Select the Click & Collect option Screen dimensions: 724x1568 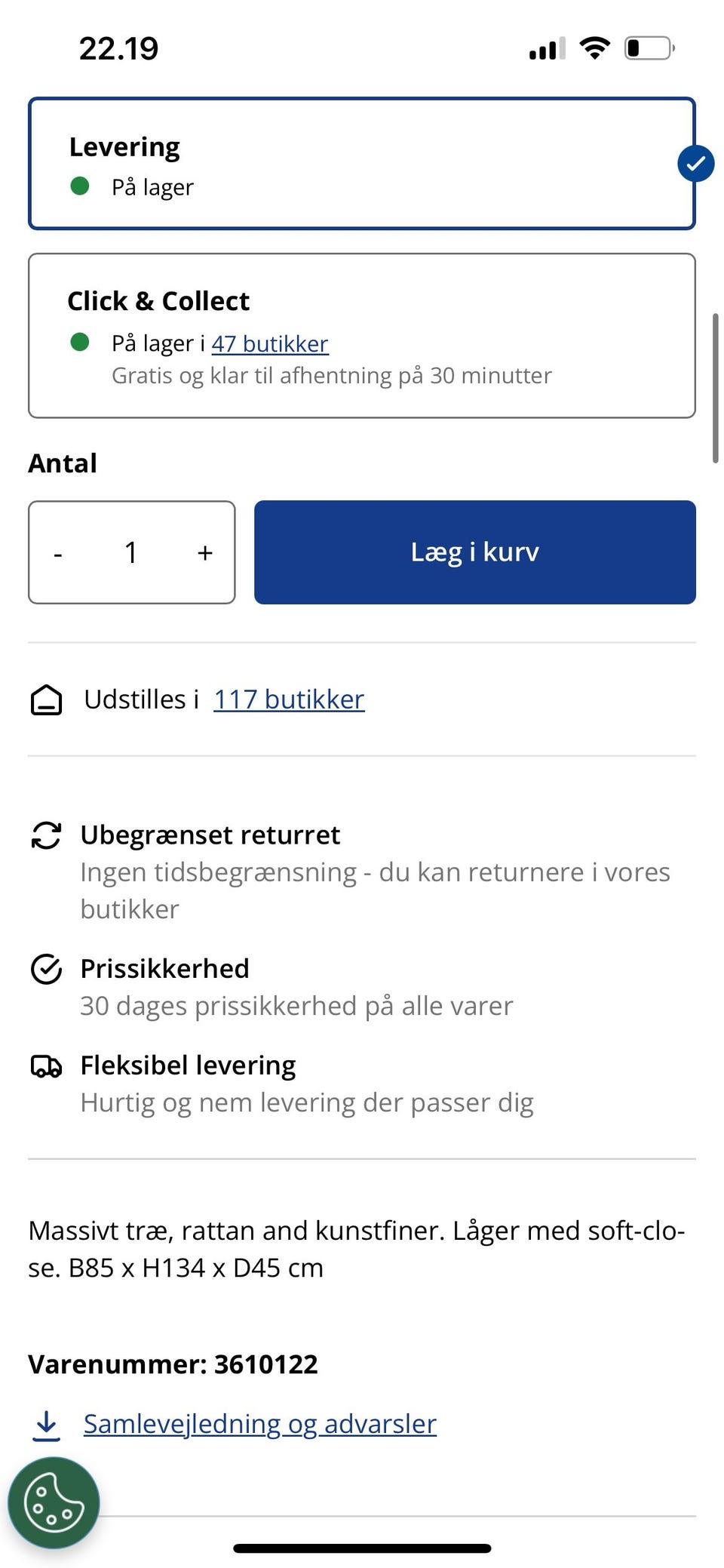[361, 336]
